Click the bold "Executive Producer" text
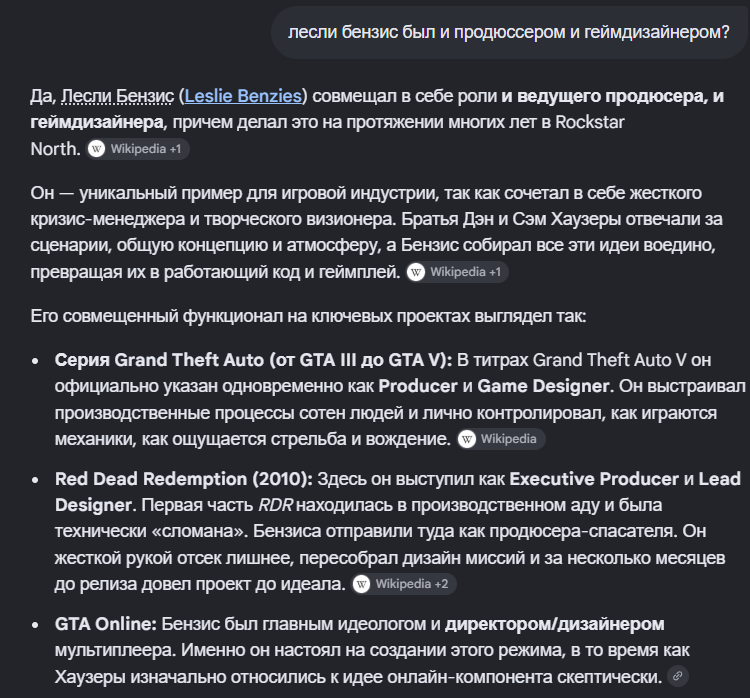Screen dimensions: 750x698 [x=594, y=479]
